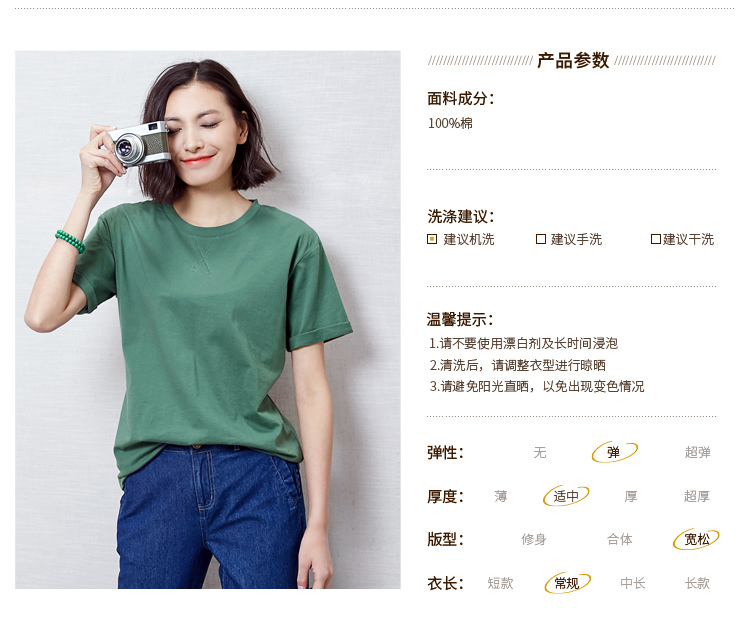Select 中长 length option

633,583
